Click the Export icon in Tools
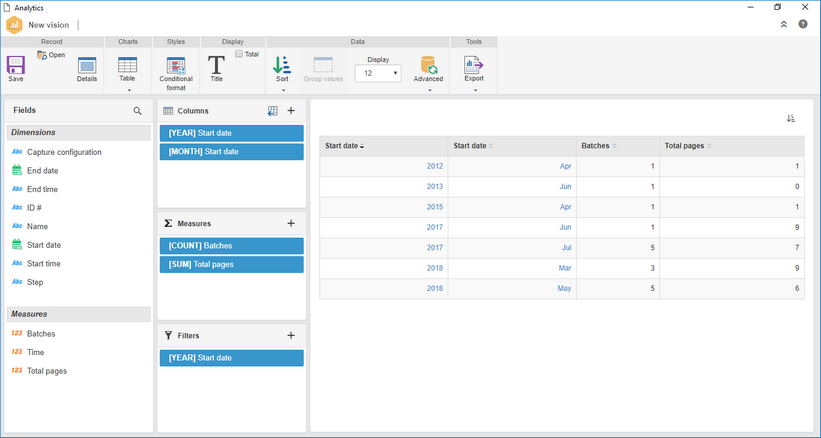This screenshot has width=821, height=438. tap(474, 65)
